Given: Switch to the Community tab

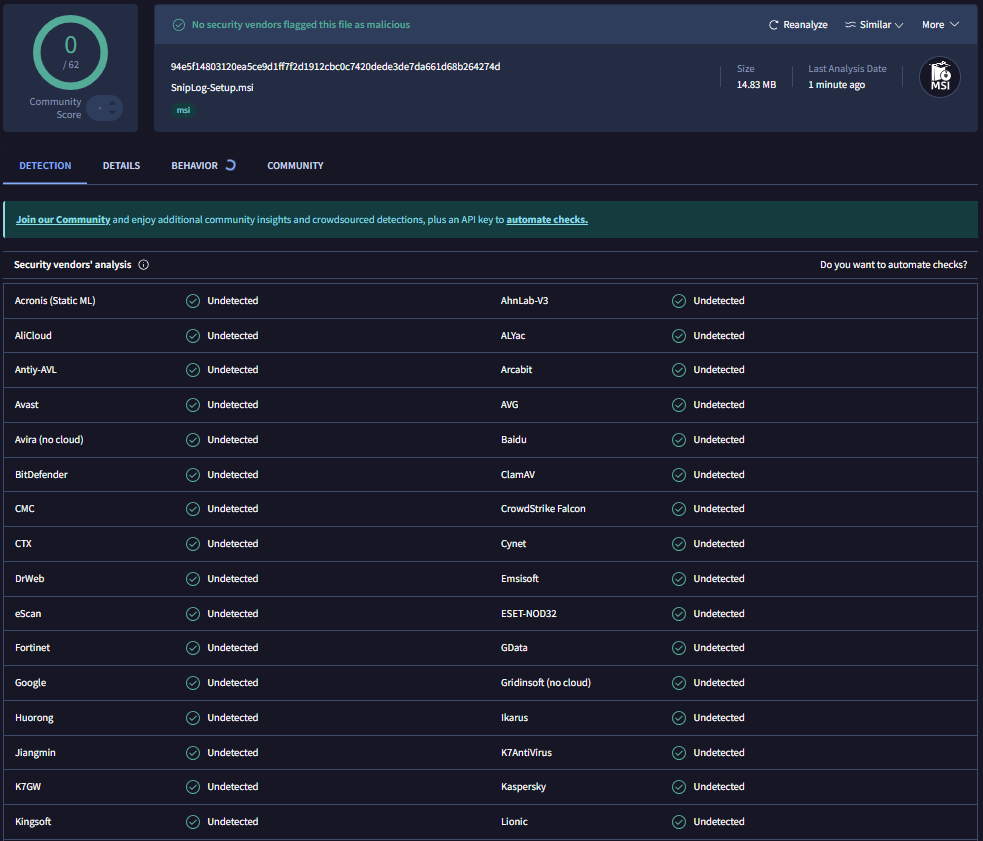Looking at the screenshot, I should click(294, 165).
